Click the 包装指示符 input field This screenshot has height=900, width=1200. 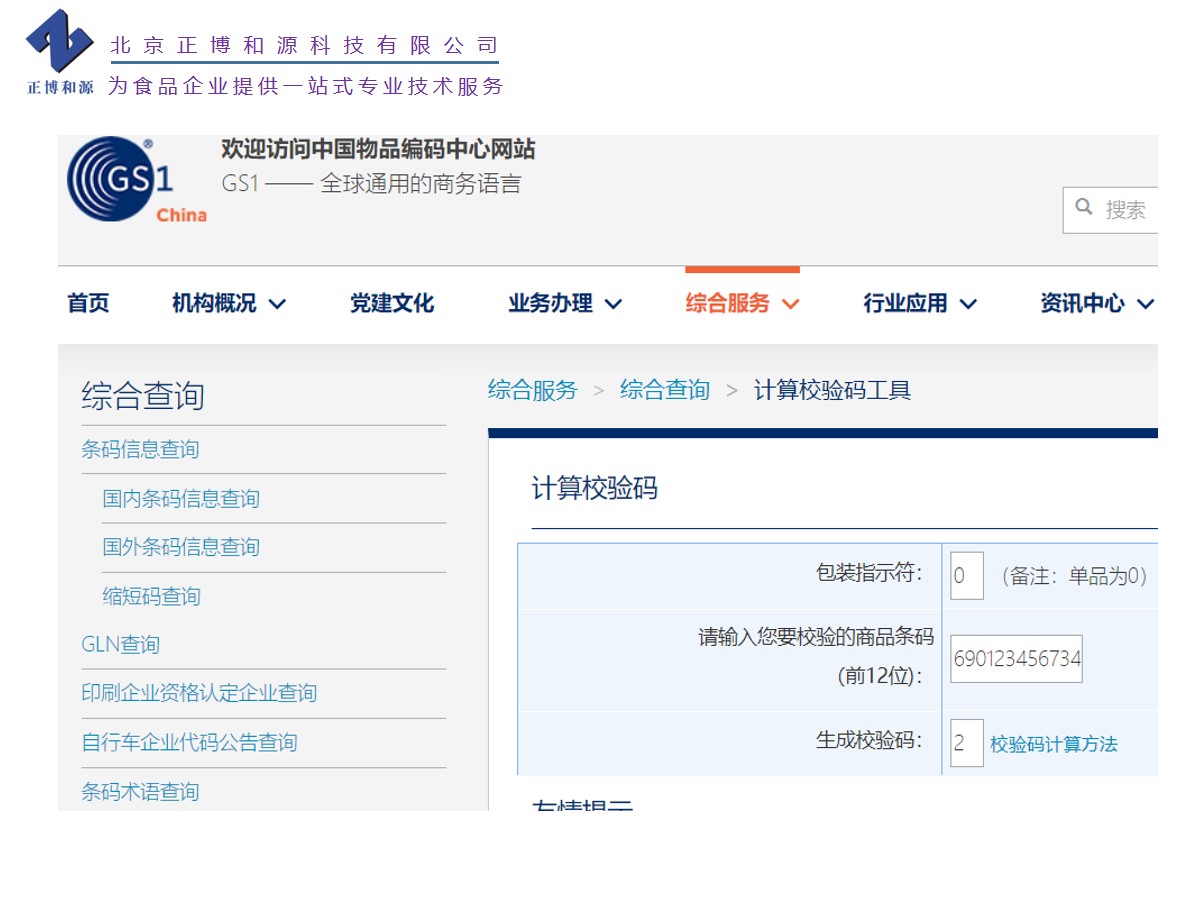click(x=966, y=576)
